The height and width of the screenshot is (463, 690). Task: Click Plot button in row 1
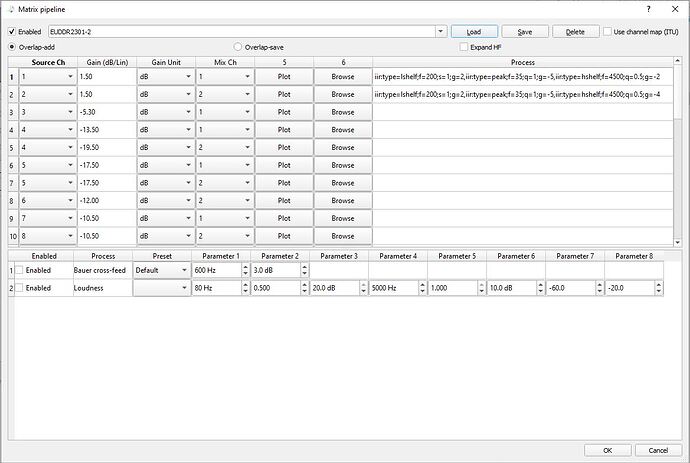[284, 77]
